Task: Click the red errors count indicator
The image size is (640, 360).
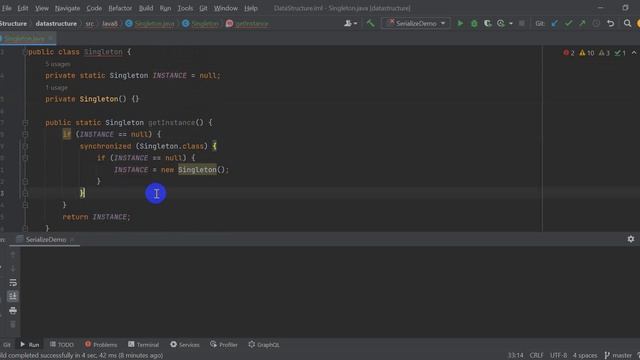Action: click(569, 53)
